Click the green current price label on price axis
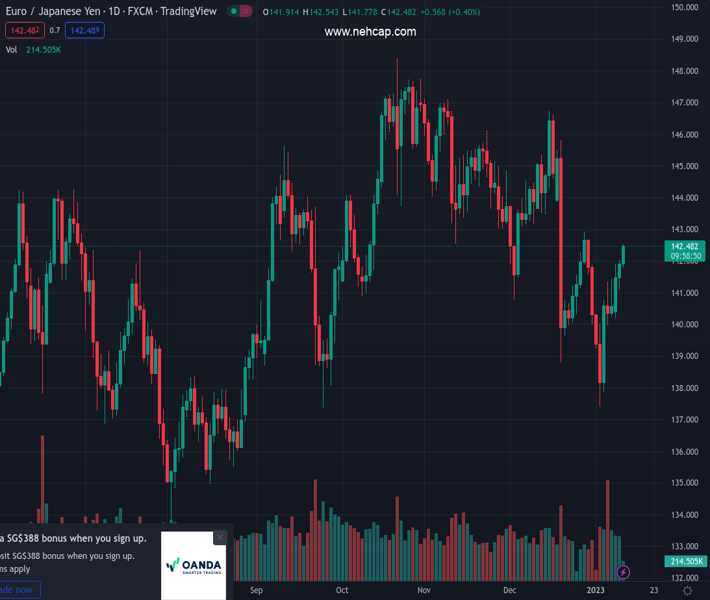This screenshot has height=600, width=710. point(684,246)
